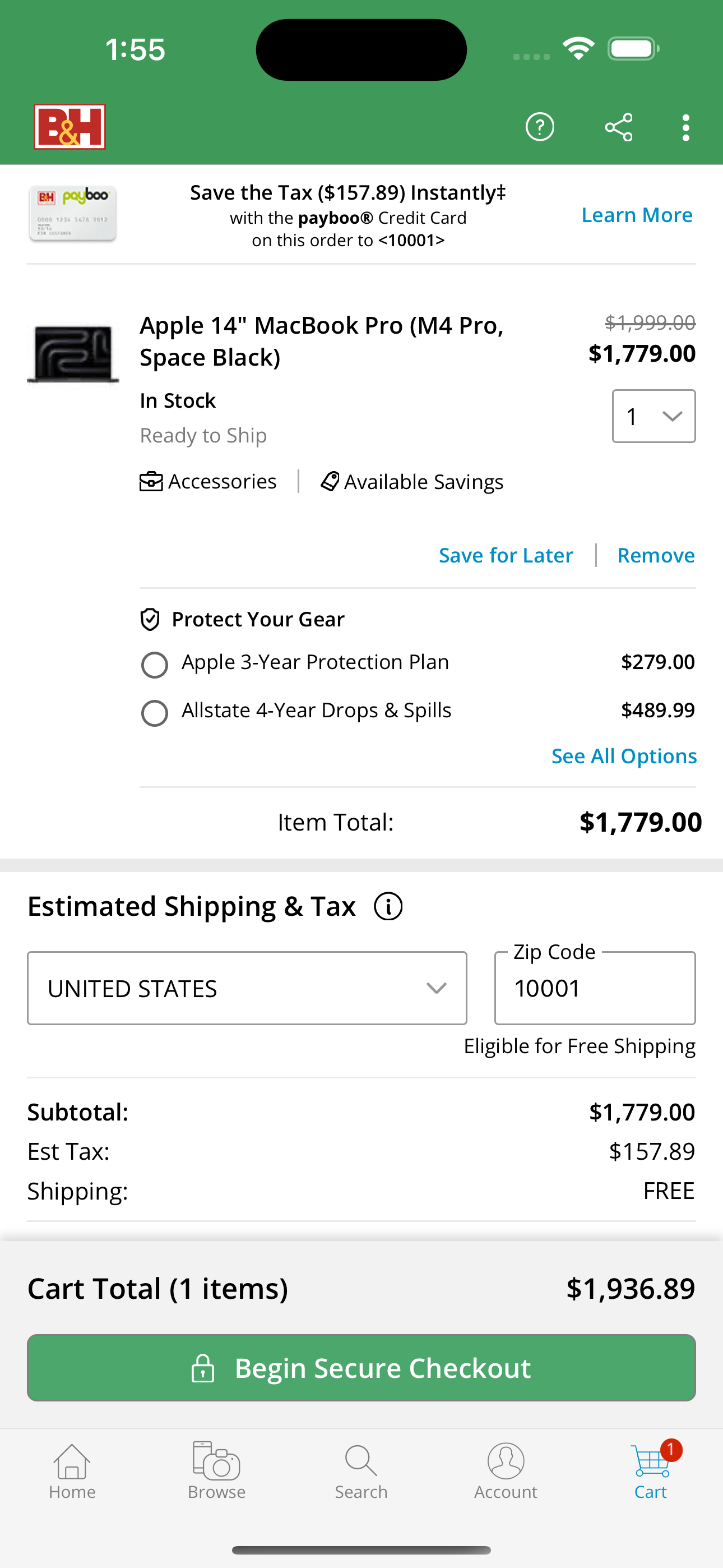Select Allstate 4-Year Drops & Spills plan
This screenshot has height=1568, width=723.
[155, 713]
